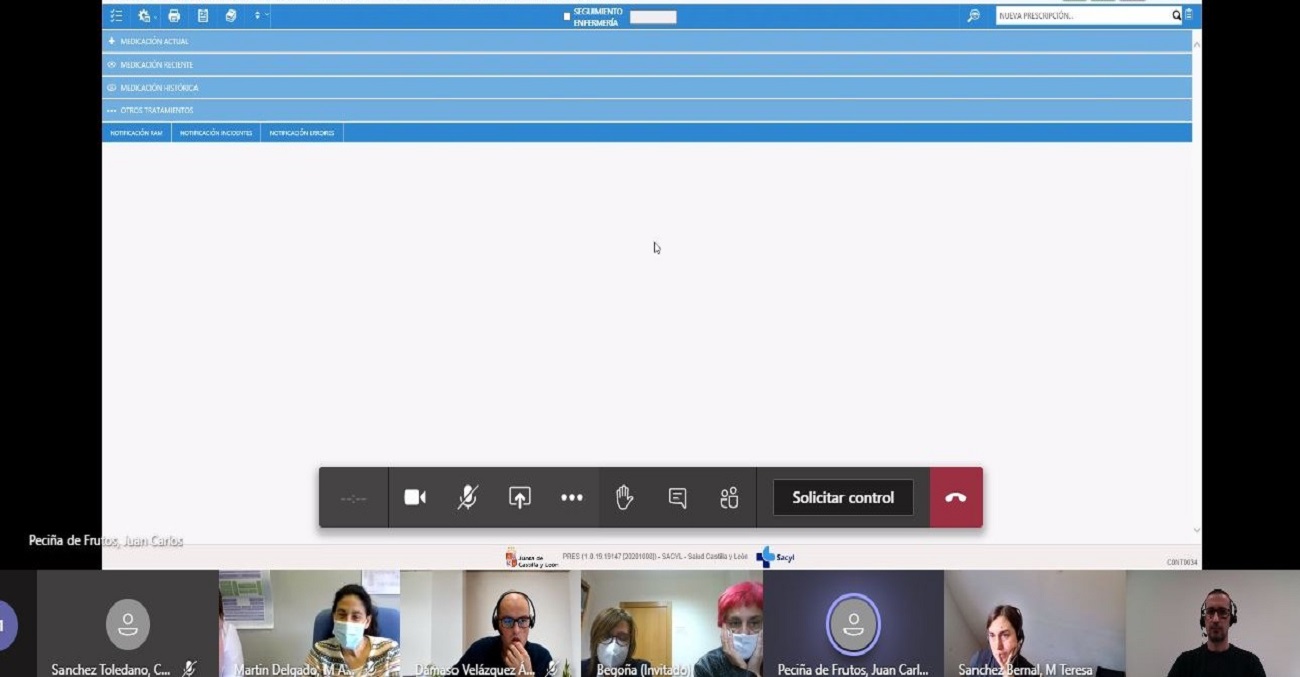Hang up the call with red button

(956, 498)
